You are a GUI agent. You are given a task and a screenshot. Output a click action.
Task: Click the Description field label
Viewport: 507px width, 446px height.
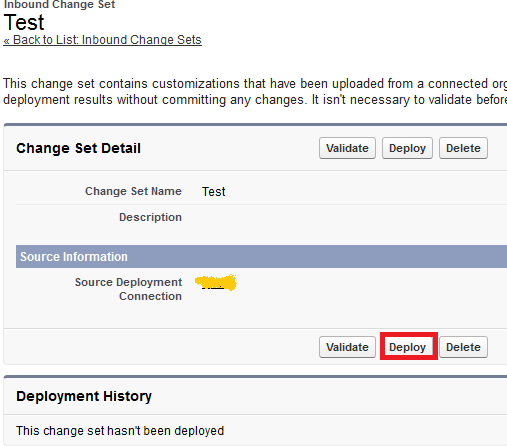tap(150, 217)
